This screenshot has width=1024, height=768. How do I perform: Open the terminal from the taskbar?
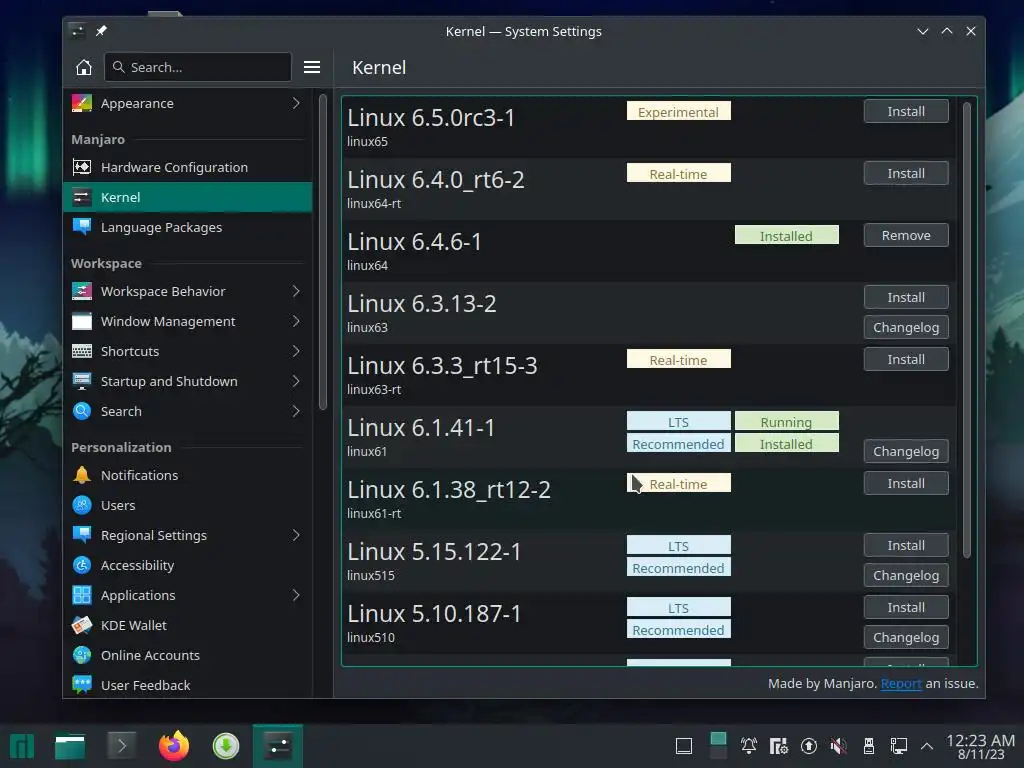(121, 746)
